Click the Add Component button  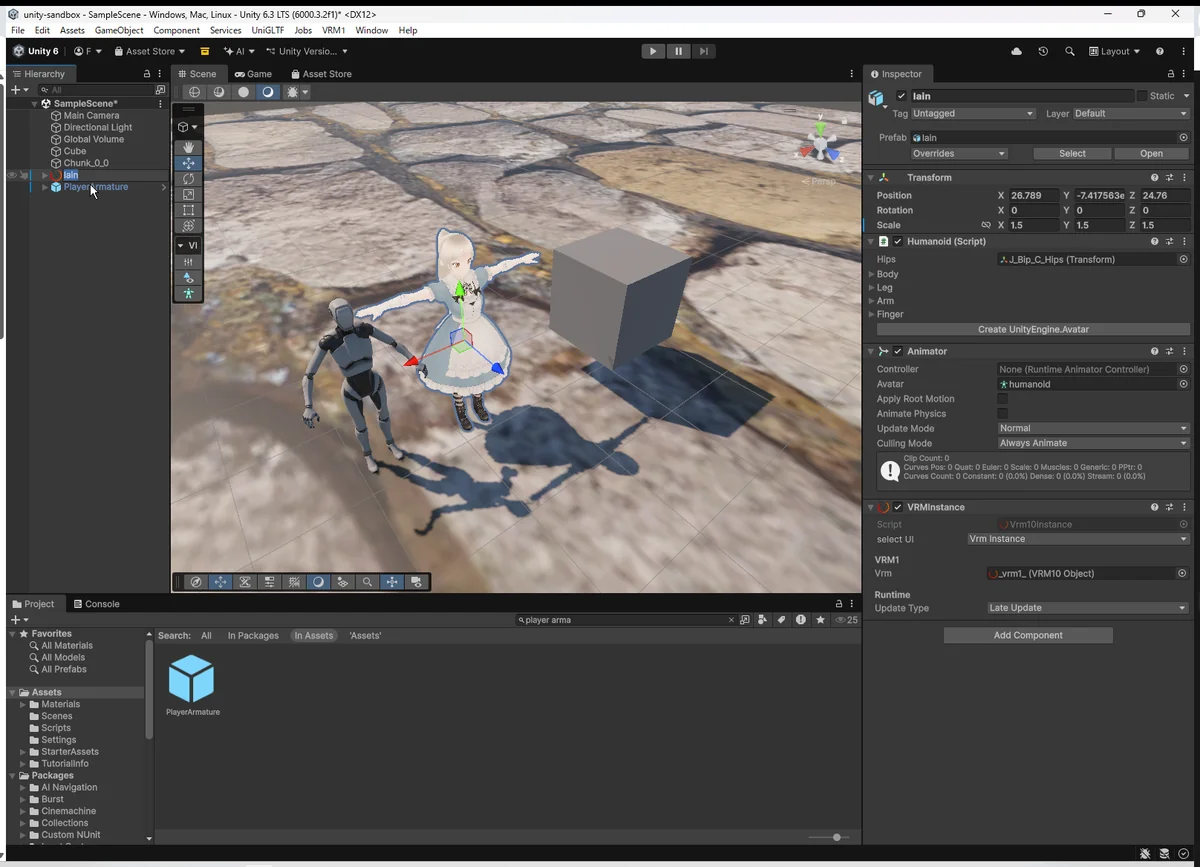click(1028, 635)
